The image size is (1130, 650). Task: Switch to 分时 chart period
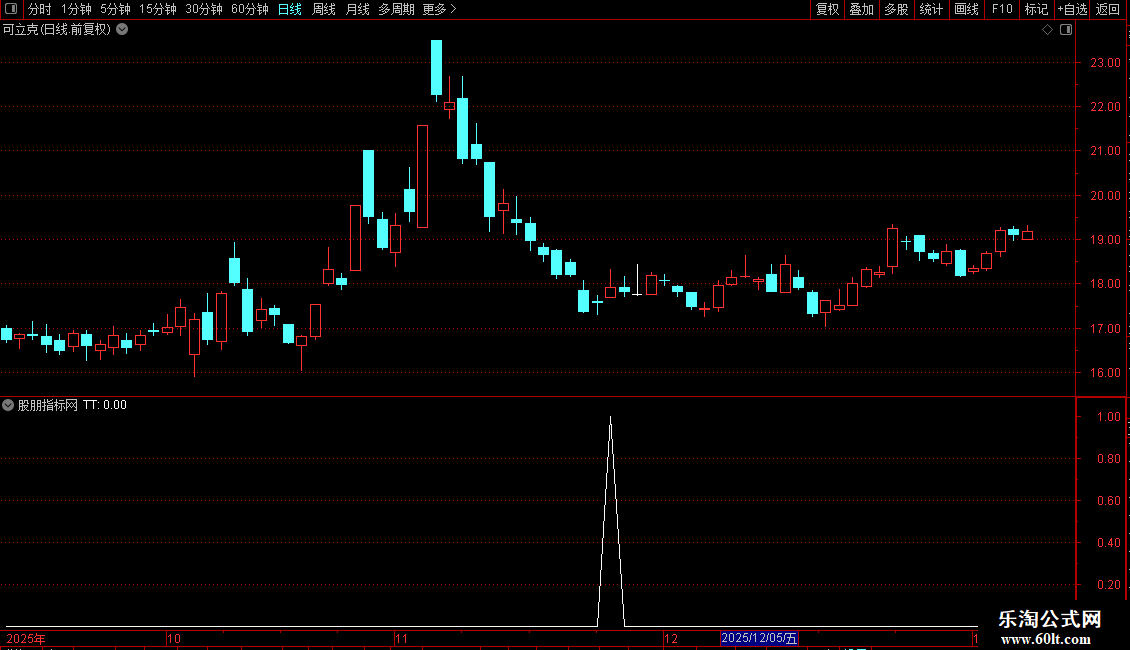pyautogui.click(x=40, y=9)
